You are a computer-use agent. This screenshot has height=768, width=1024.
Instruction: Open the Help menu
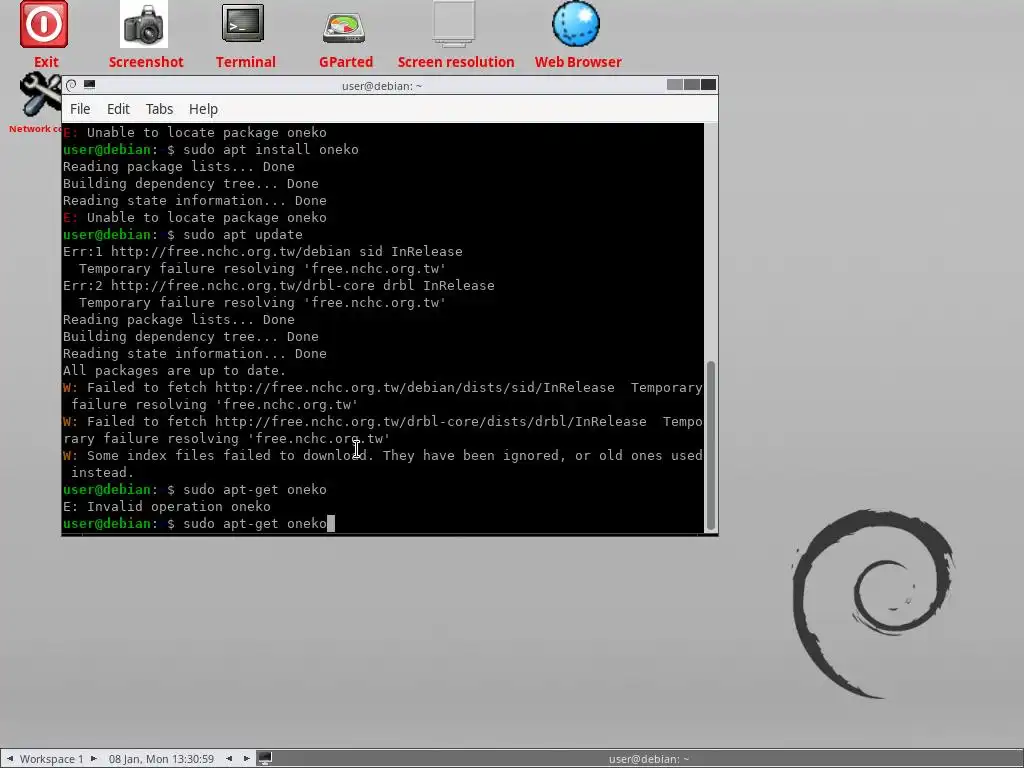pyautogui.click(x=203, y=109)
